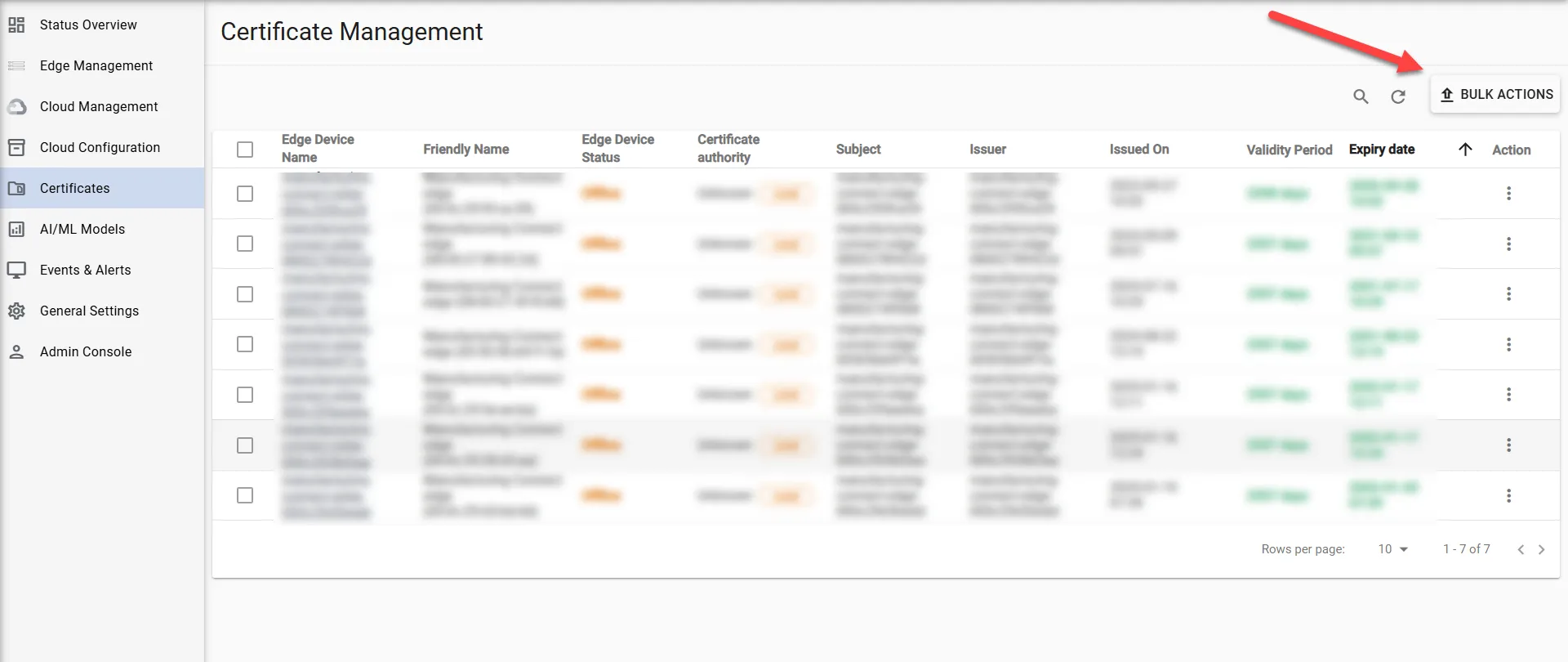Open the rows per page dropdown
This screenshot has width=1568, height=662.
1393,549
